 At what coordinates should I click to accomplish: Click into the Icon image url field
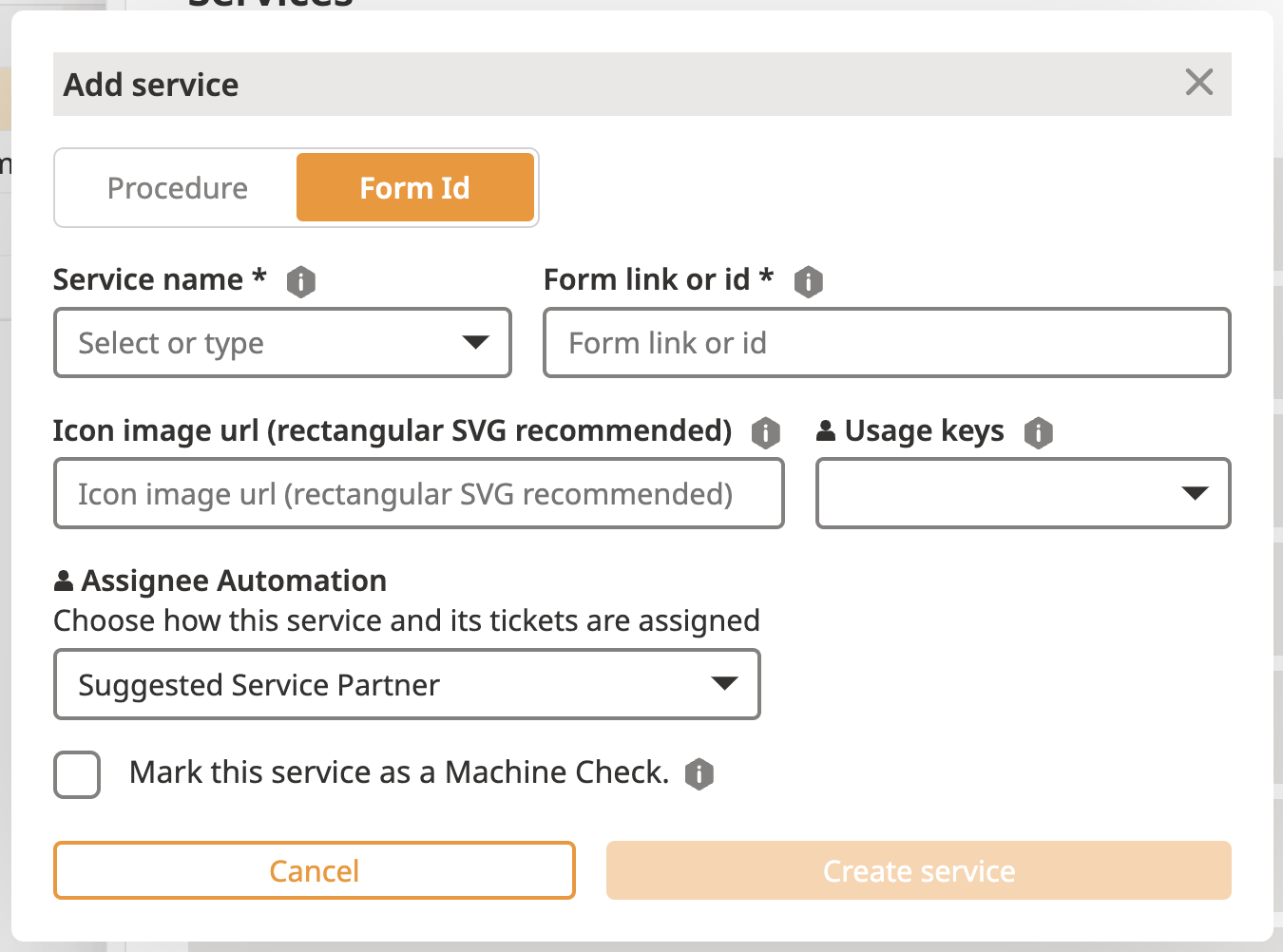(x=418, y=494)
